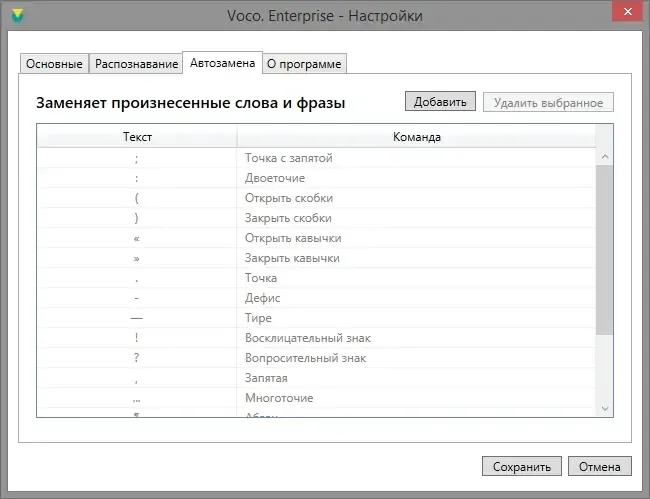Click the Команда column header

tap(417, 137)
